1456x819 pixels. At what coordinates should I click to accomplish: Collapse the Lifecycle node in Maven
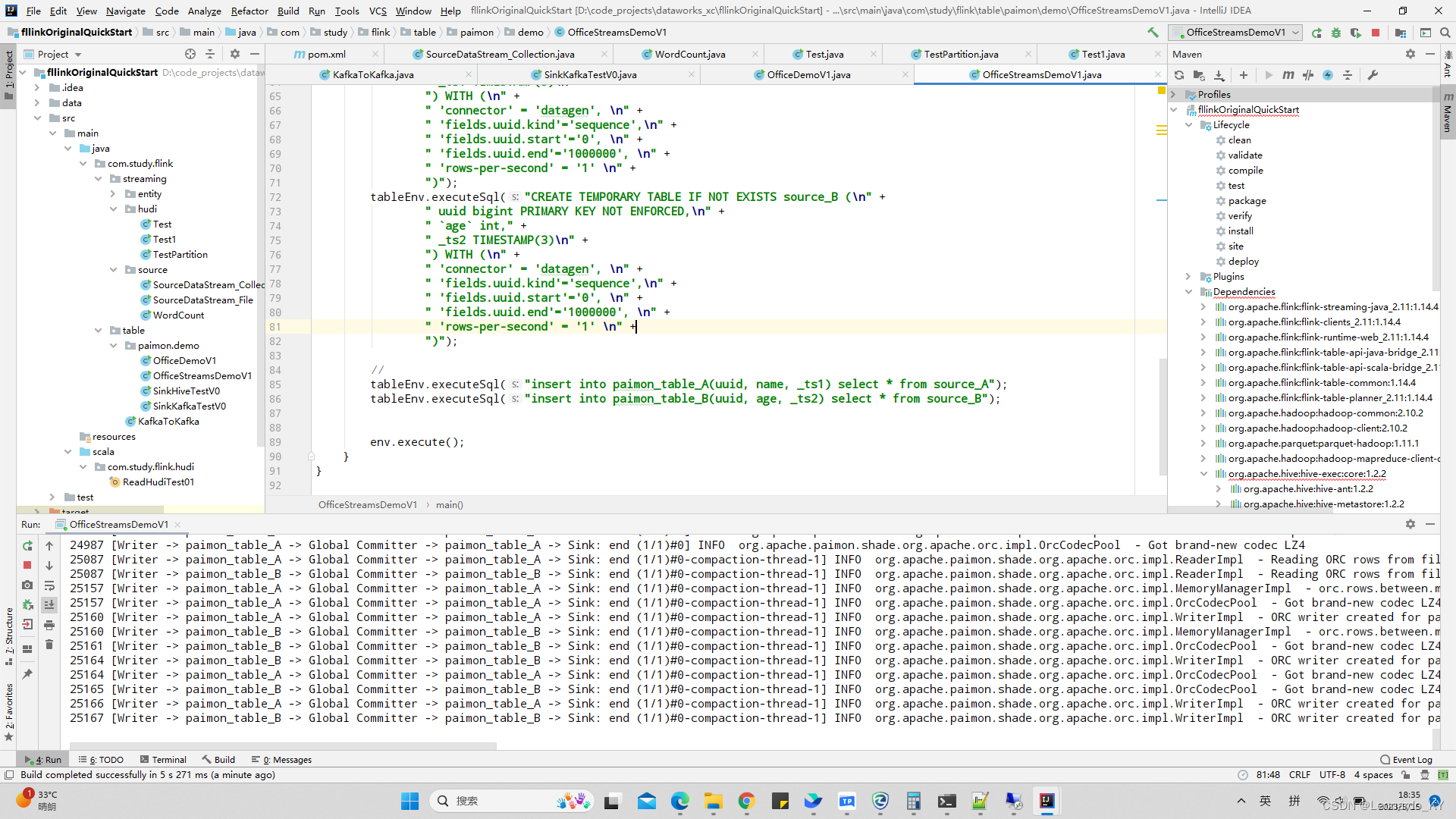(x=1188, y=125)
